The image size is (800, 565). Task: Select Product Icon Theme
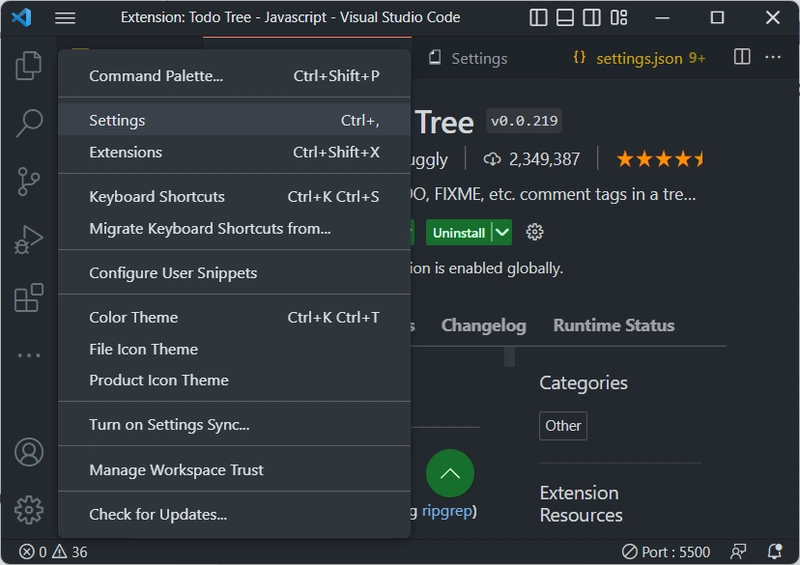234,380
